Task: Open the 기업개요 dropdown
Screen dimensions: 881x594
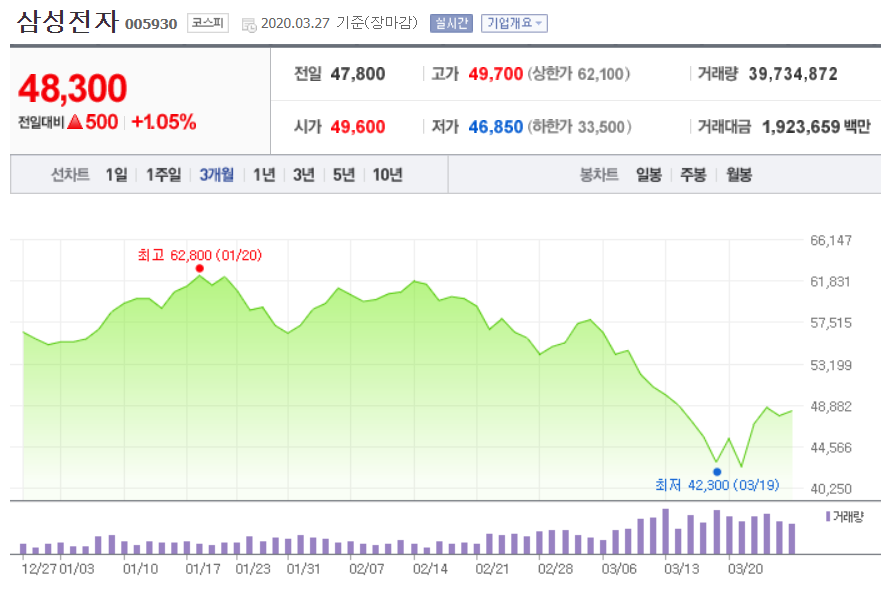Action: 514,23
